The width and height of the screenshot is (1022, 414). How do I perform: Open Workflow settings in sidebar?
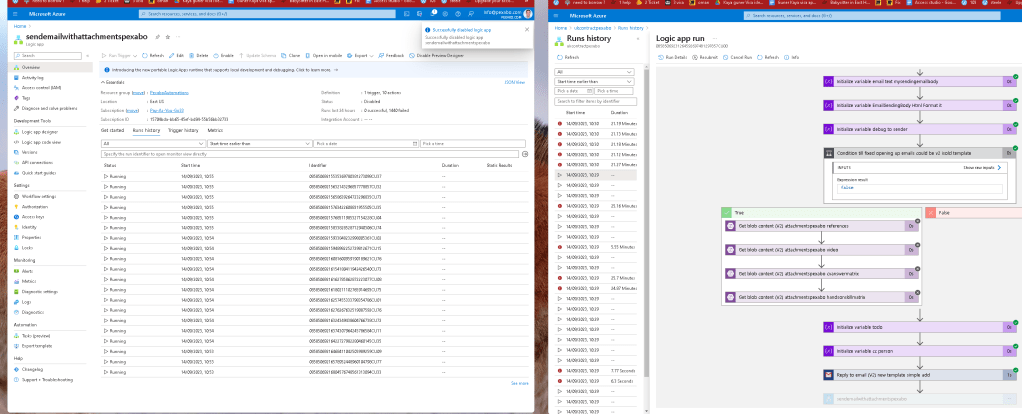point(38,196)
